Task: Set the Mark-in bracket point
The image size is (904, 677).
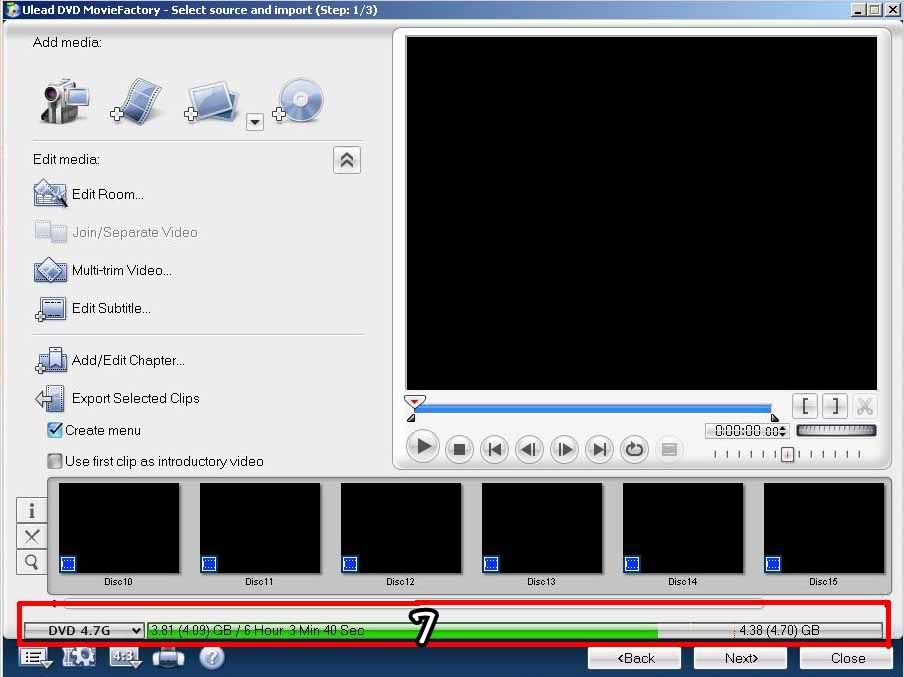Action: click(805, 406)
